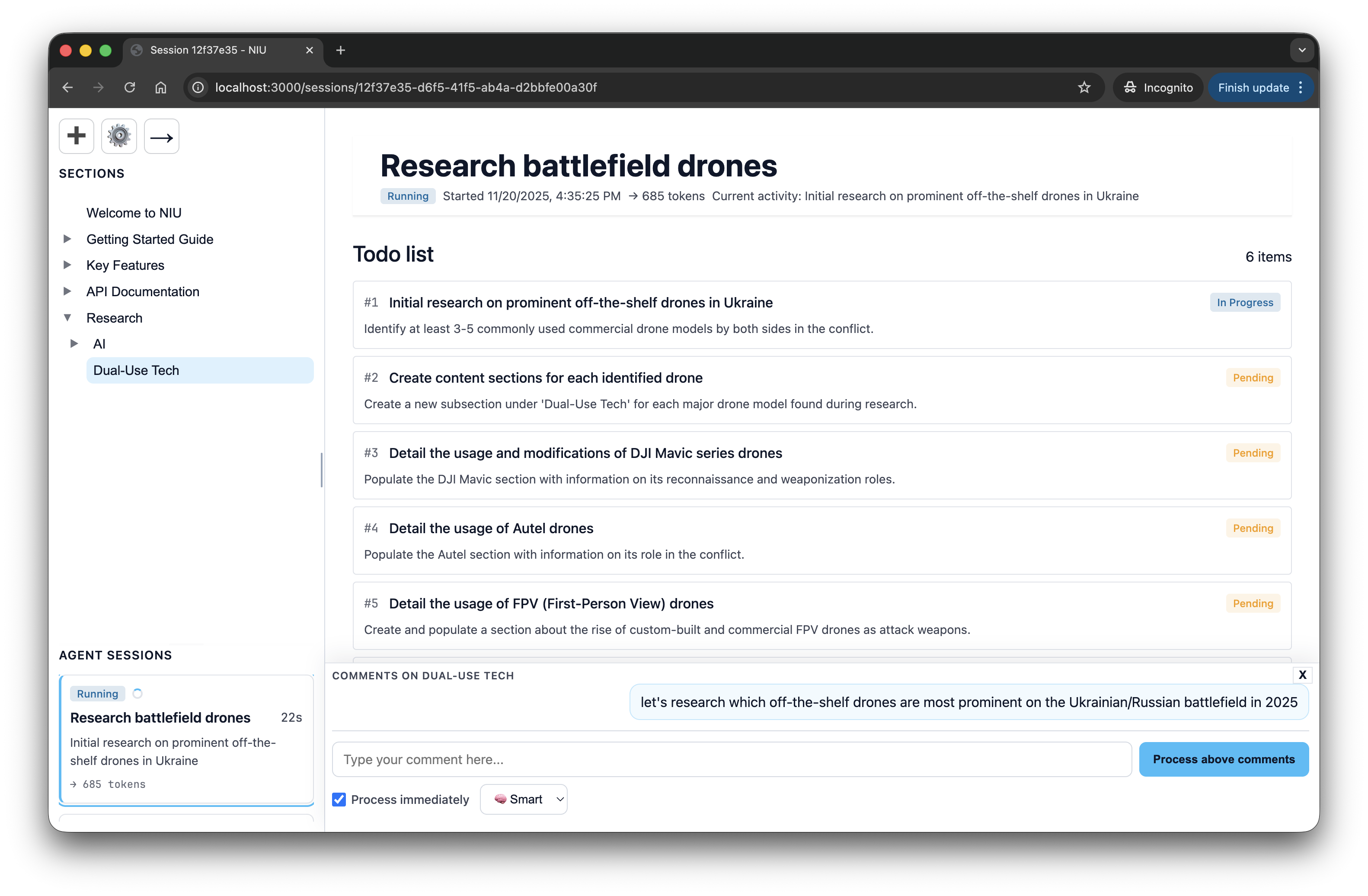The height and width of the screenshot is (896, 1368).
Task: Open a new browser tab
Action: (341, 50)
